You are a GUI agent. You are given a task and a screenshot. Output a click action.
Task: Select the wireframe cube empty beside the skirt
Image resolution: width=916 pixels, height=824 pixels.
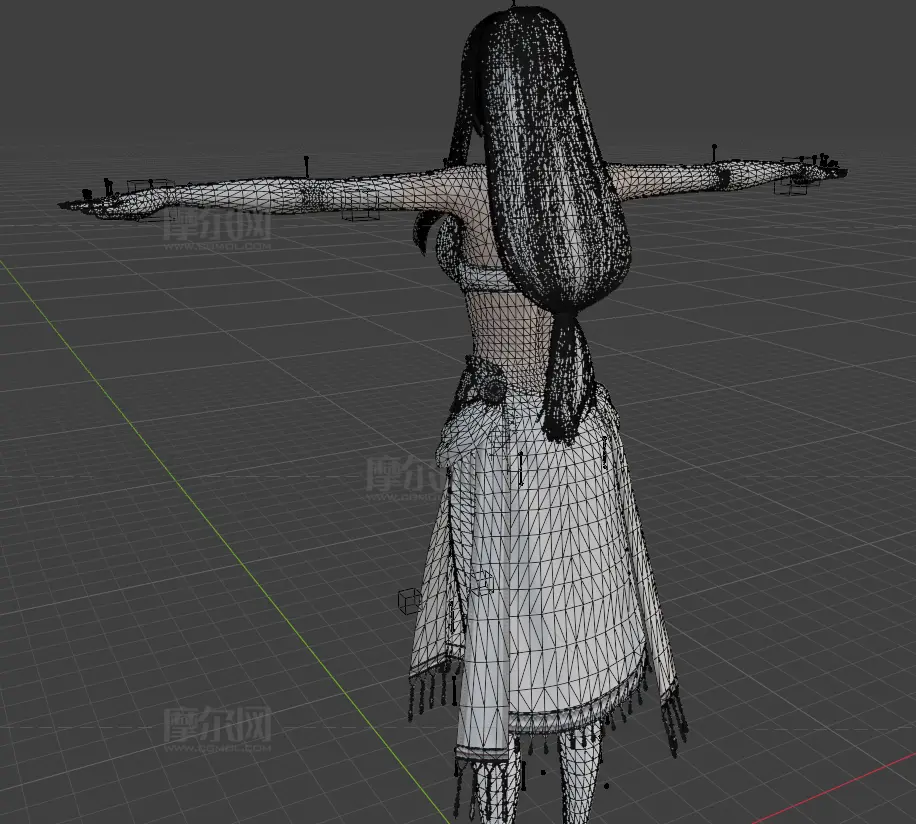point(409,600)
